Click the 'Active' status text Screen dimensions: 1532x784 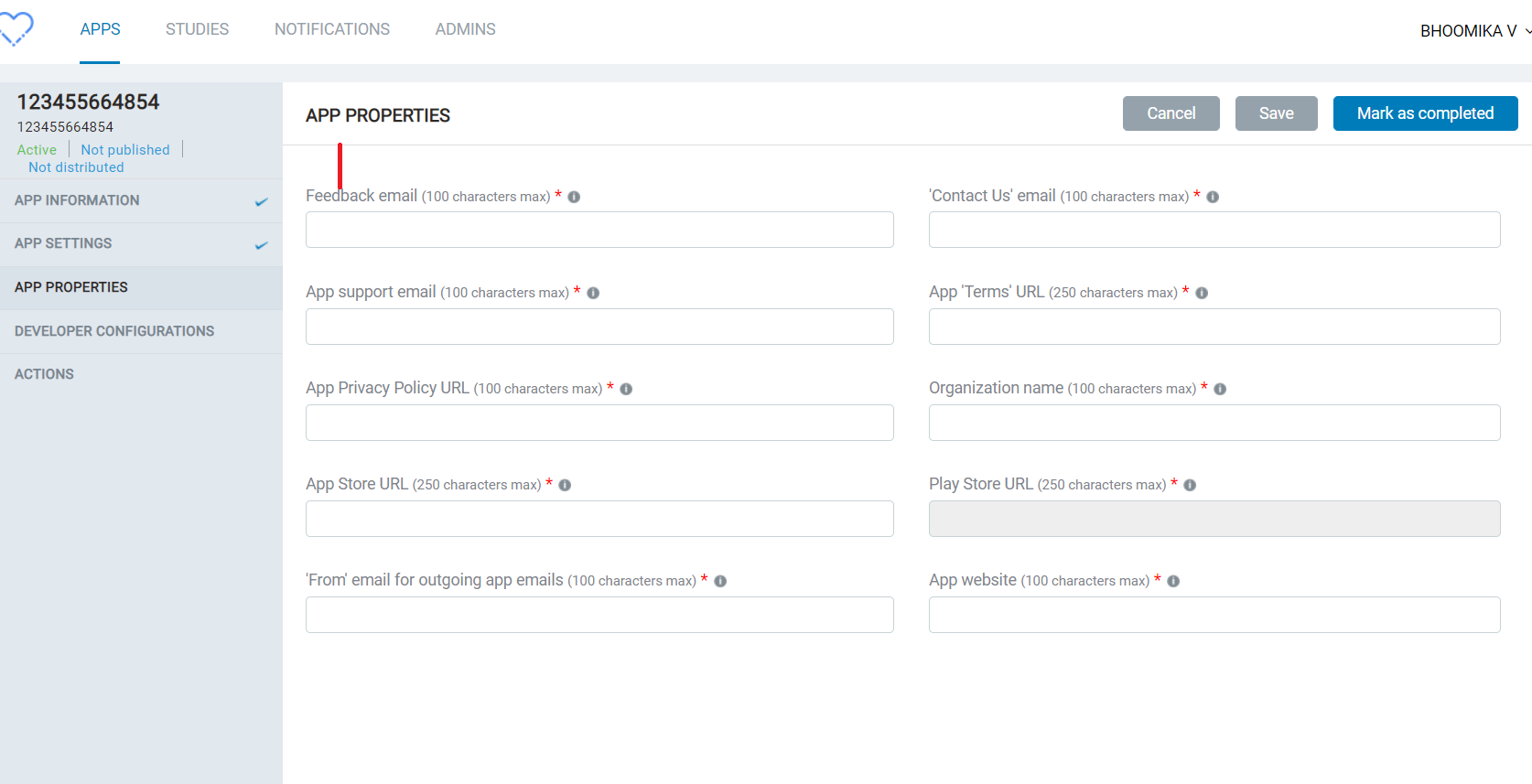37,150
